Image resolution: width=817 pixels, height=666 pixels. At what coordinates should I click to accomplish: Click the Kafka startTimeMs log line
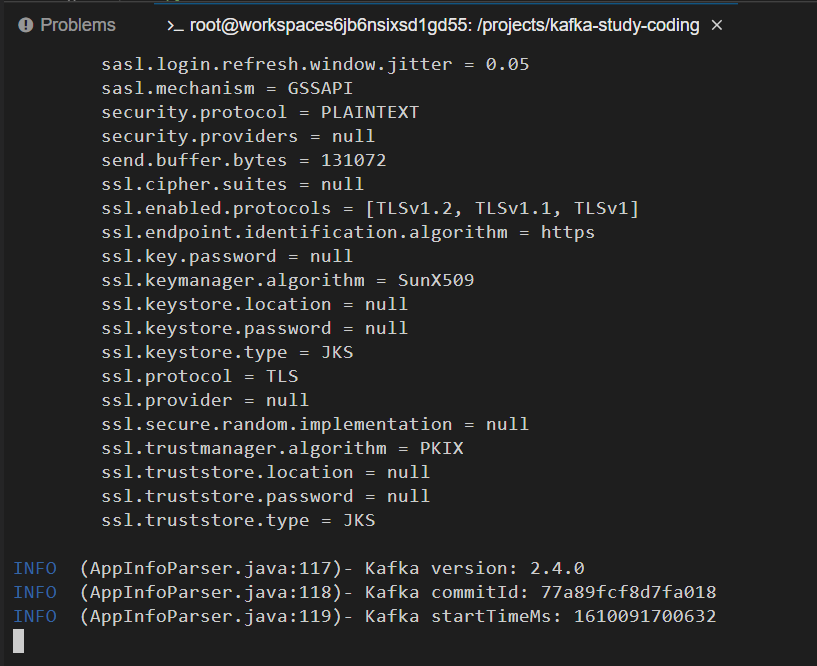(365, 616)
